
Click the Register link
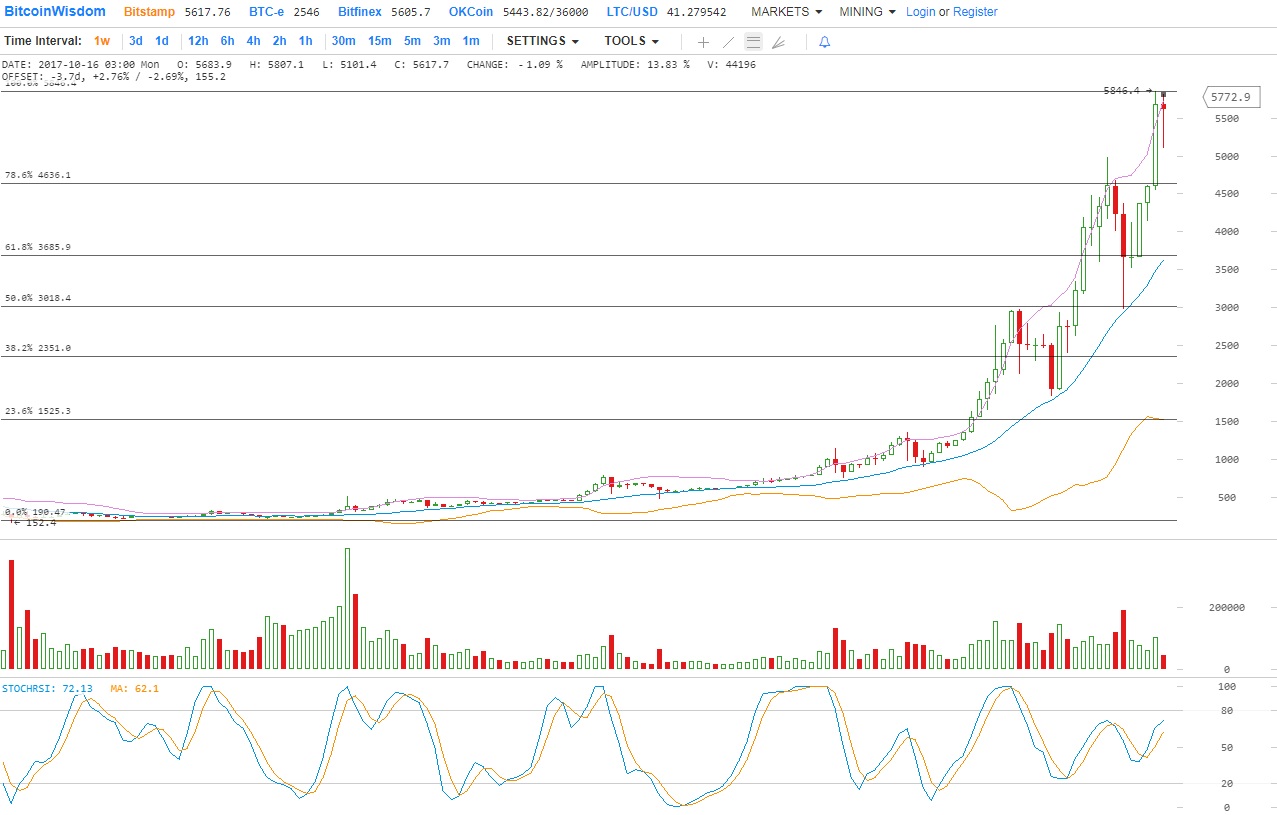pos(975,12)
